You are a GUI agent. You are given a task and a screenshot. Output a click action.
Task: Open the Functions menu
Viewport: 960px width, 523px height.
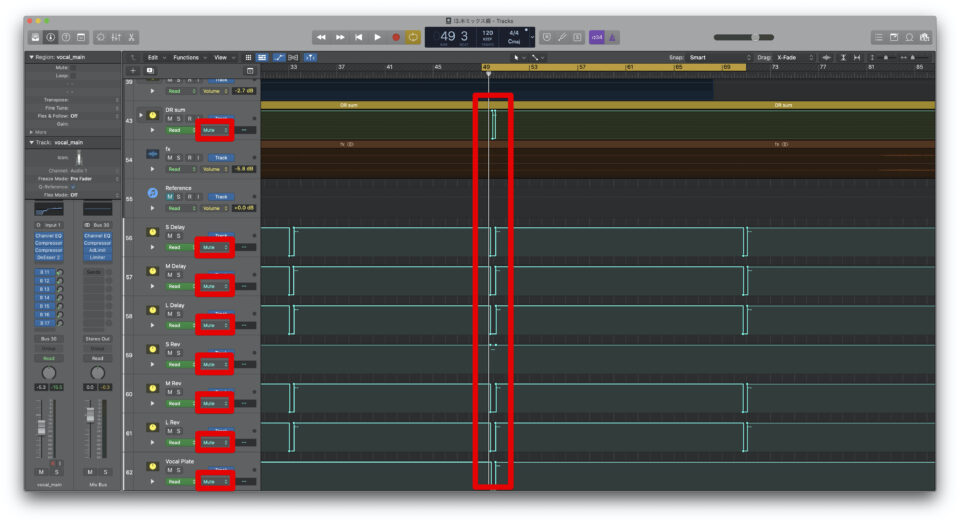coord(188,57)
